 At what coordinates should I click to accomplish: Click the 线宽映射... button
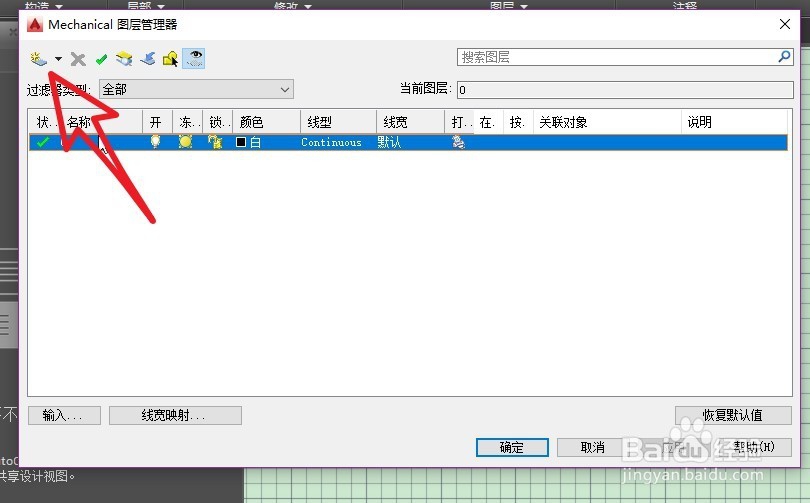[175, 415]
